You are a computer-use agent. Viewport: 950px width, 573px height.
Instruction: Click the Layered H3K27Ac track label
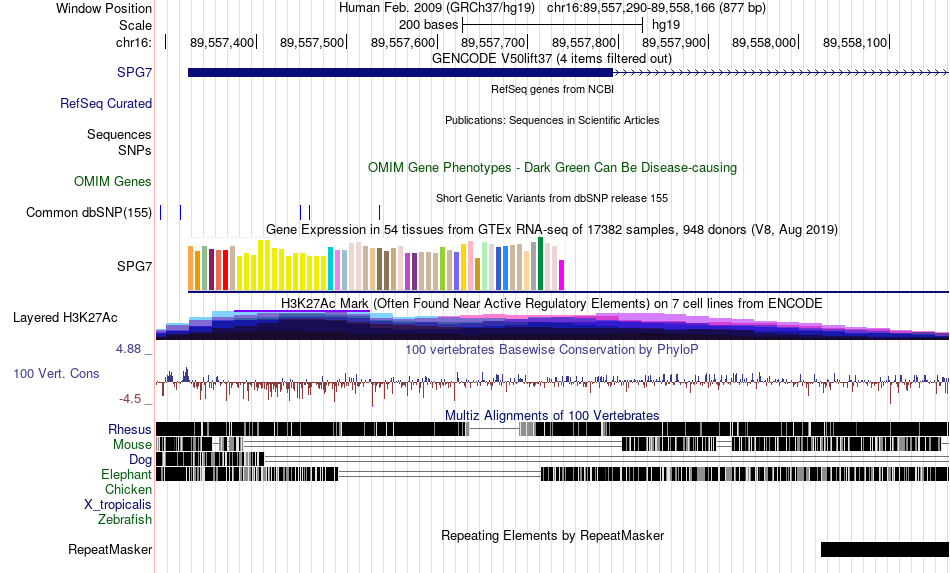point(65,317)
